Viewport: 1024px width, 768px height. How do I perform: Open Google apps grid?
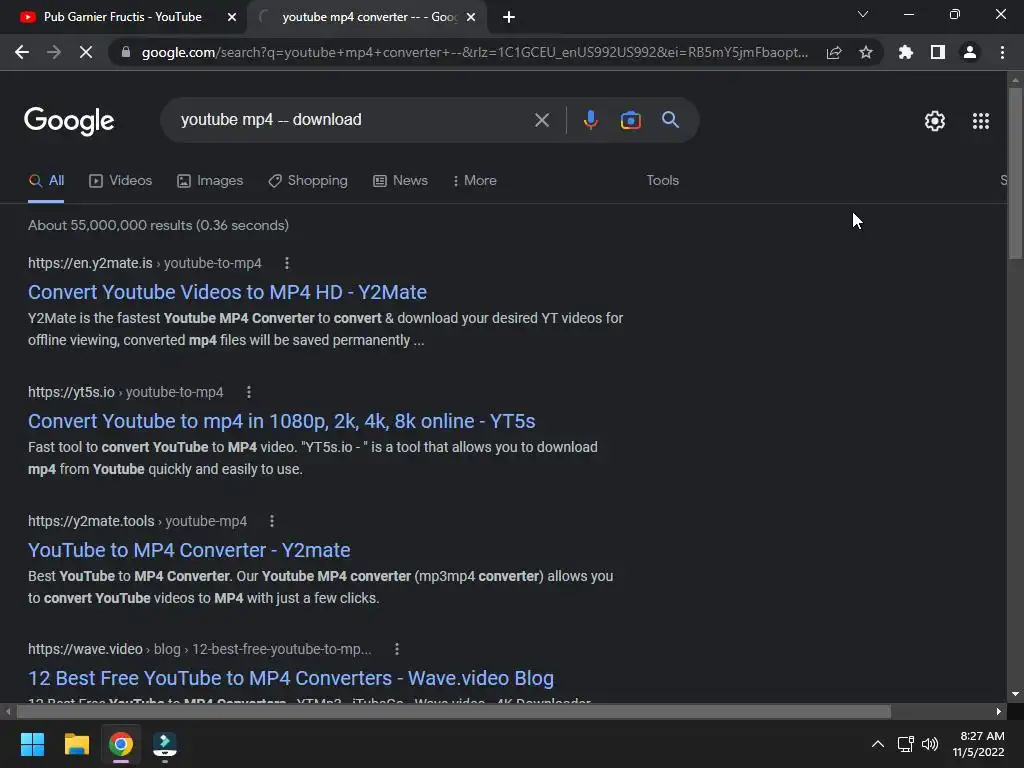tap(981, 121)
